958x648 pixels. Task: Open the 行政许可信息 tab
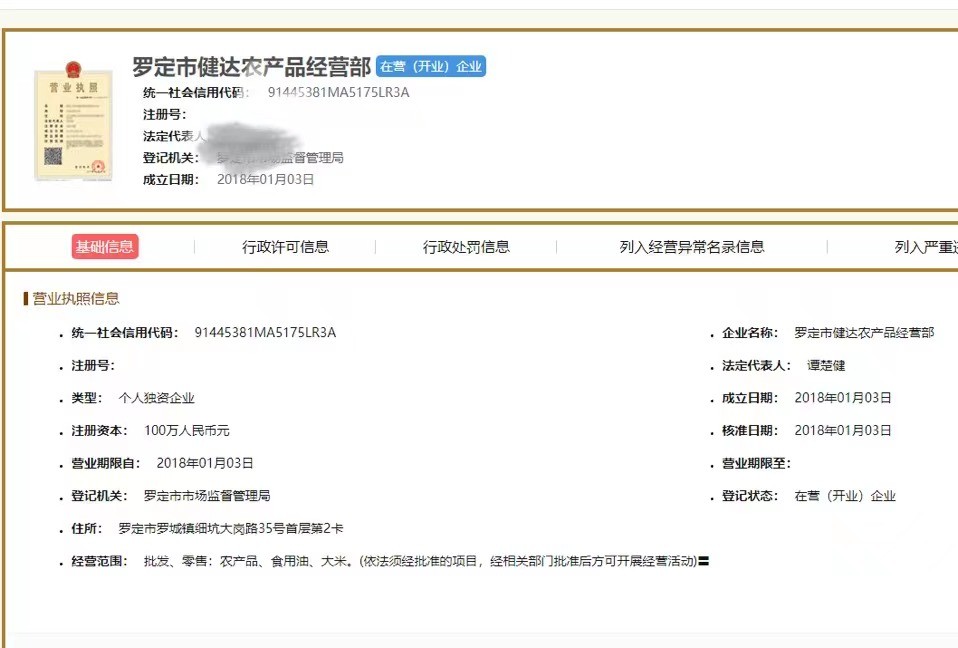(285, 247)
